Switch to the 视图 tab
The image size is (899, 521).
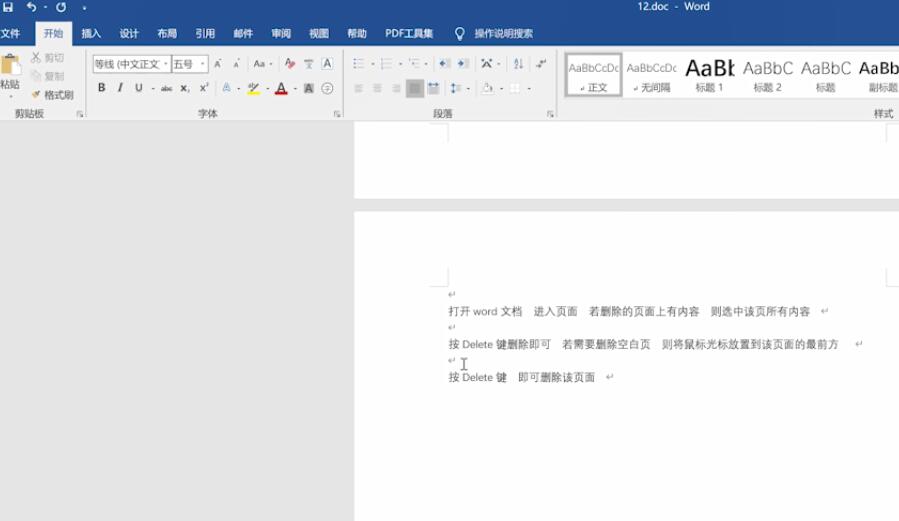319,34
